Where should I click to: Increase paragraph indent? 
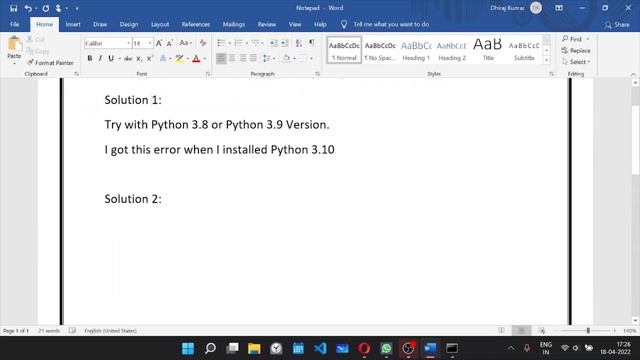tap(285, 43)
